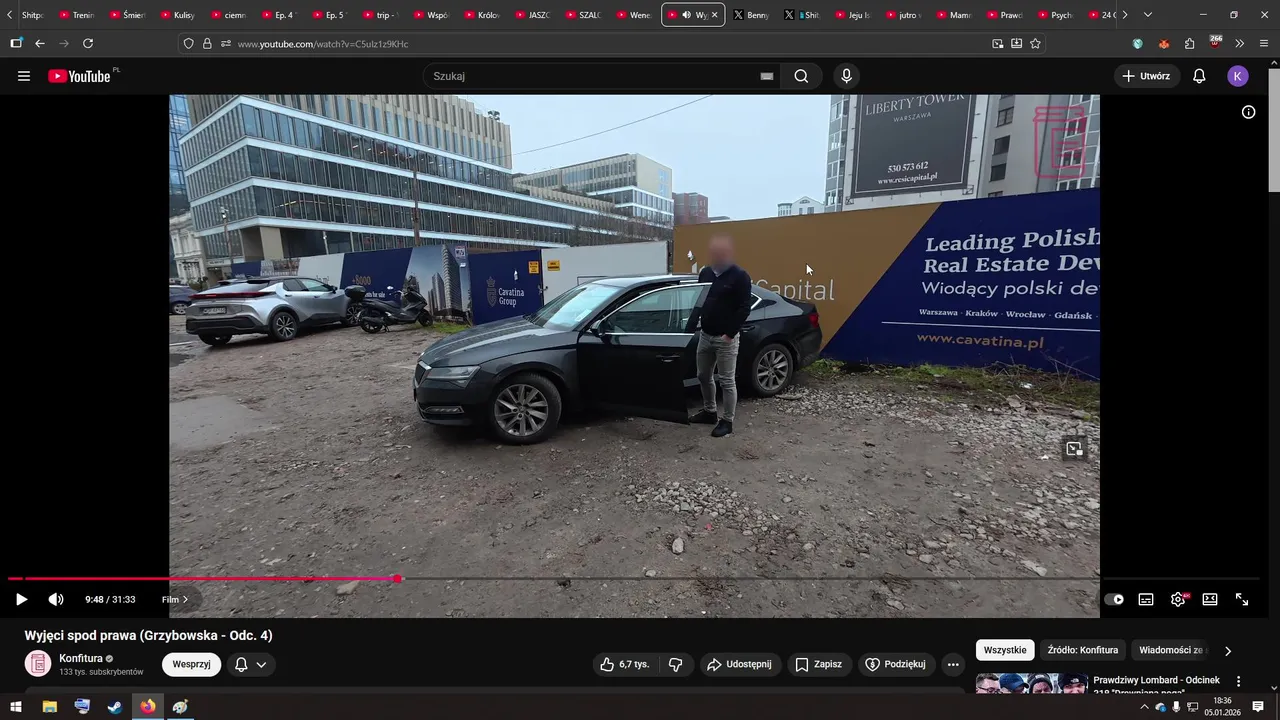Image resolution: width=1280 pixels, height=720 pixels.
Task: Open the account avatar K menu
Action: 1238,76
